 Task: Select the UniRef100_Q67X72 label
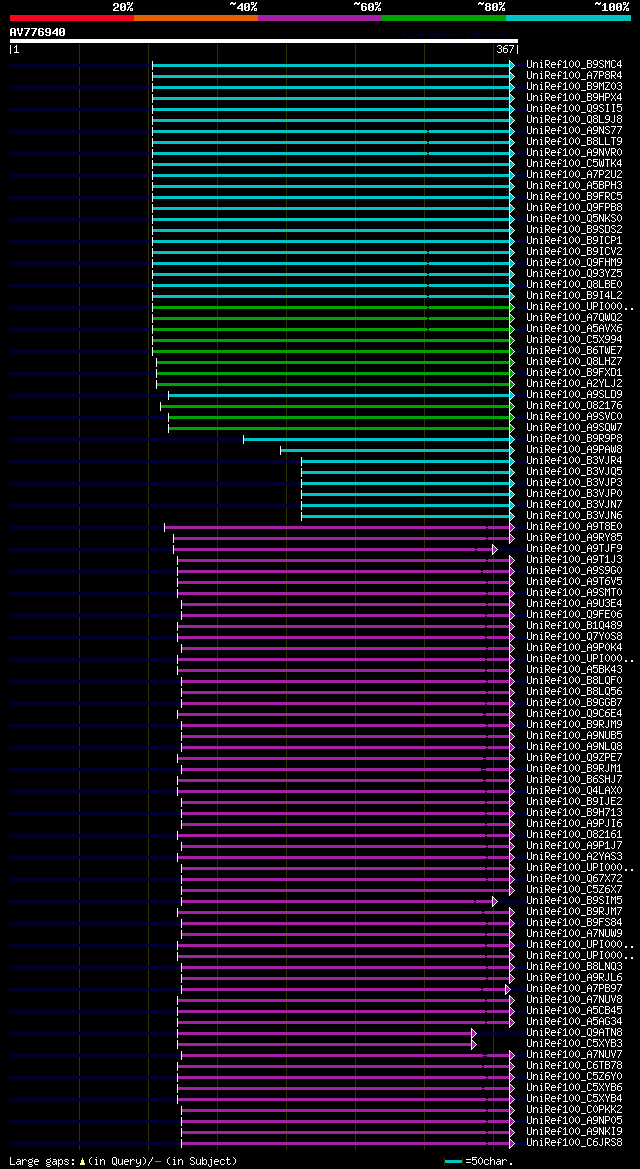coord(574,878)
